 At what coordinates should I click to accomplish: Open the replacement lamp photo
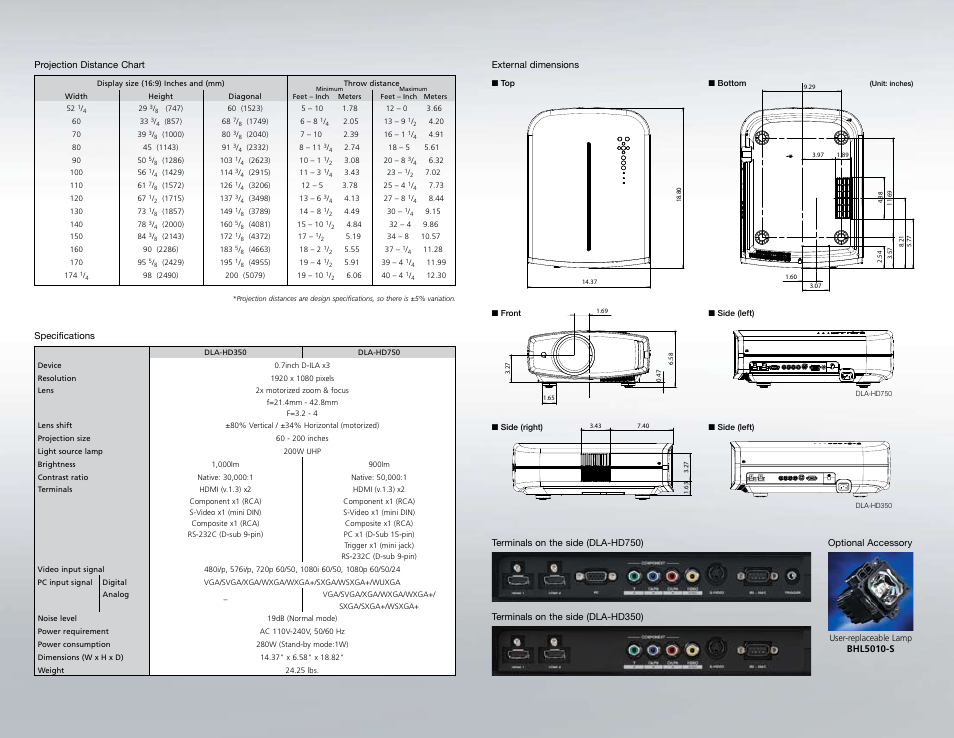[870, 591]
